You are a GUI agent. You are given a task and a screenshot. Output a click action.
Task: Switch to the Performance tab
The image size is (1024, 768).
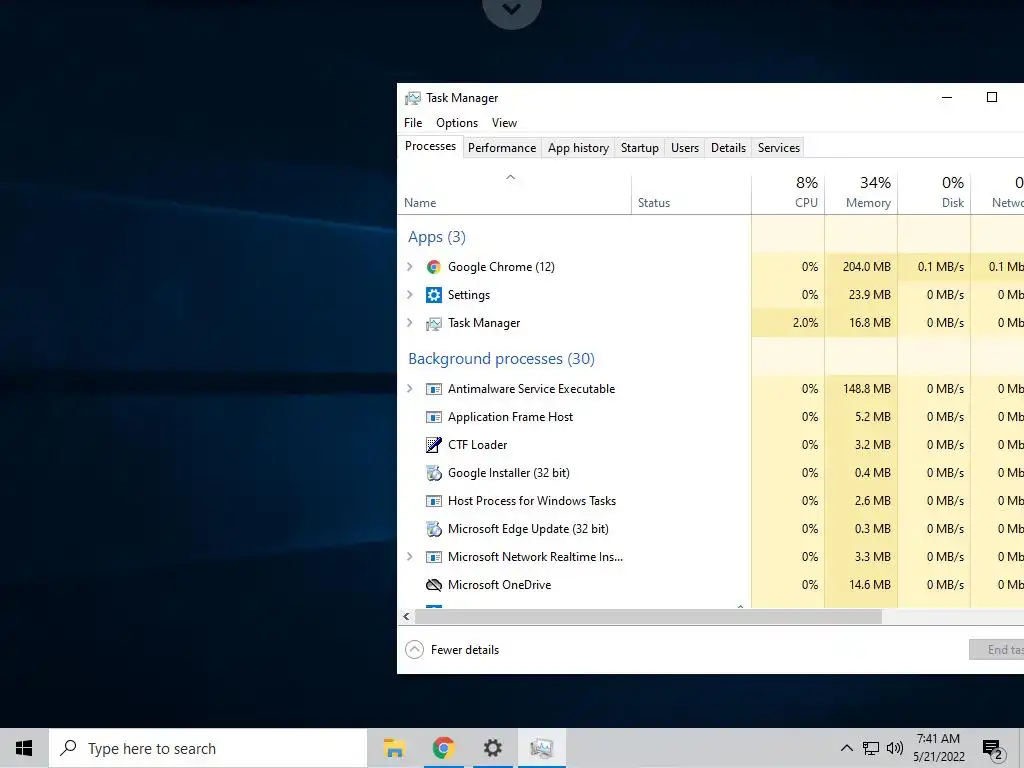tap(502, 148)
